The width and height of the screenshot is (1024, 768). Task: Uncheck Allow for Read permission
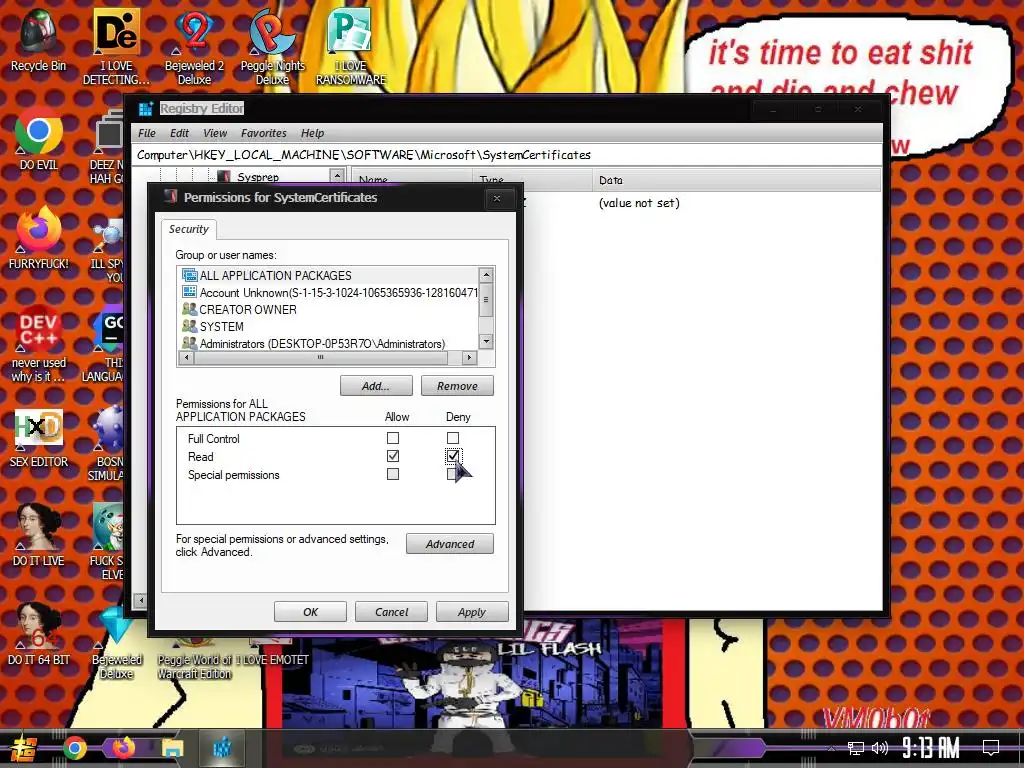tap(392, 456)
